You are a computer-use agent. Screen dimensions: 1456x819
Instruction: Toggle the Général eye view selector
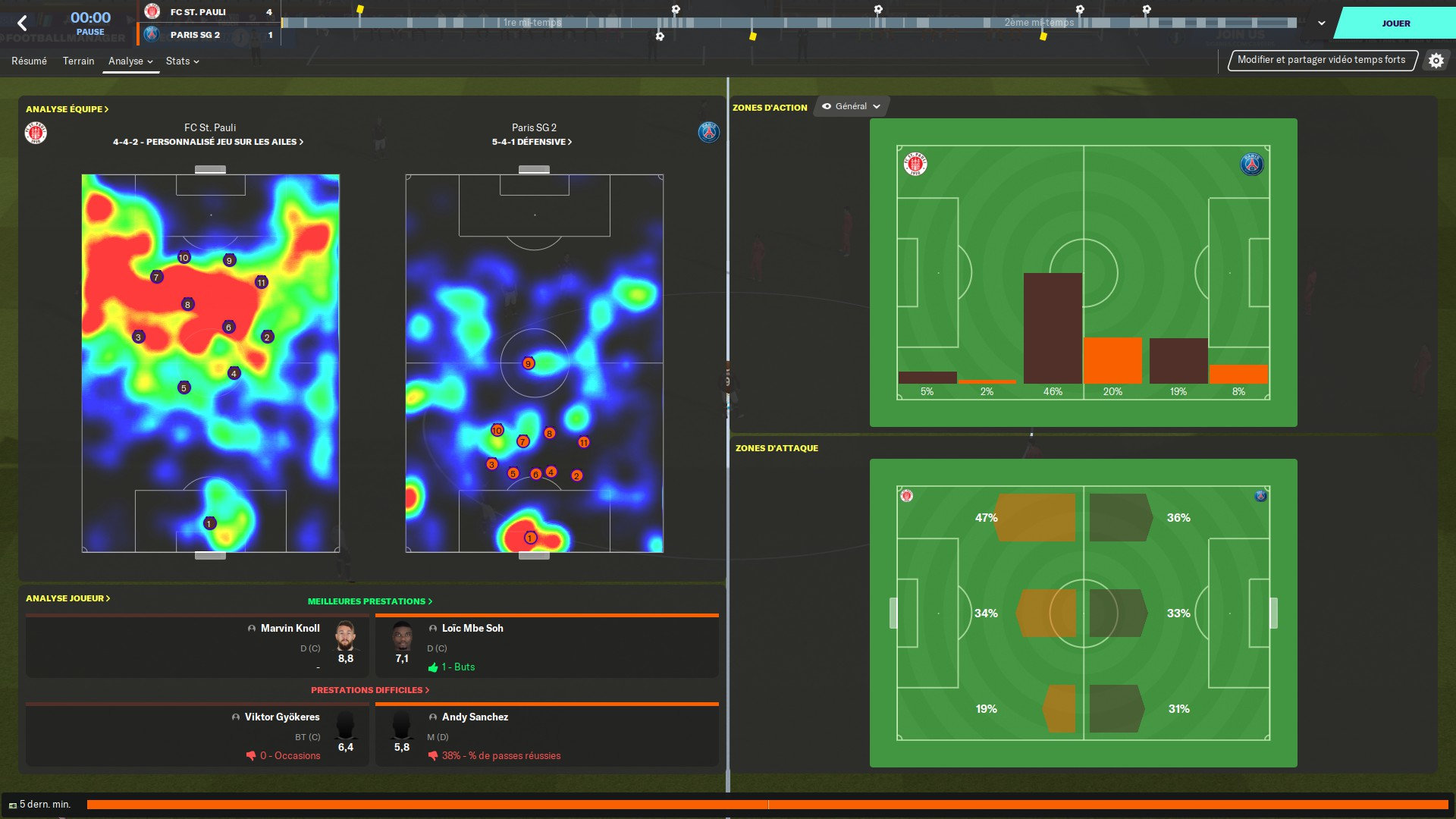[851, 107]
